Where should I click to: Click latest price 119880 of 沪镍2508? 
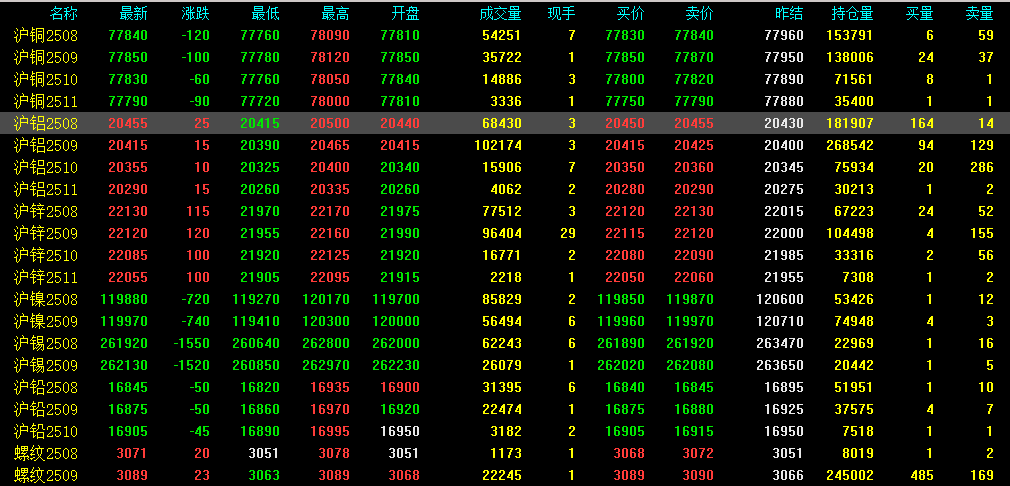tap(125, 299)
